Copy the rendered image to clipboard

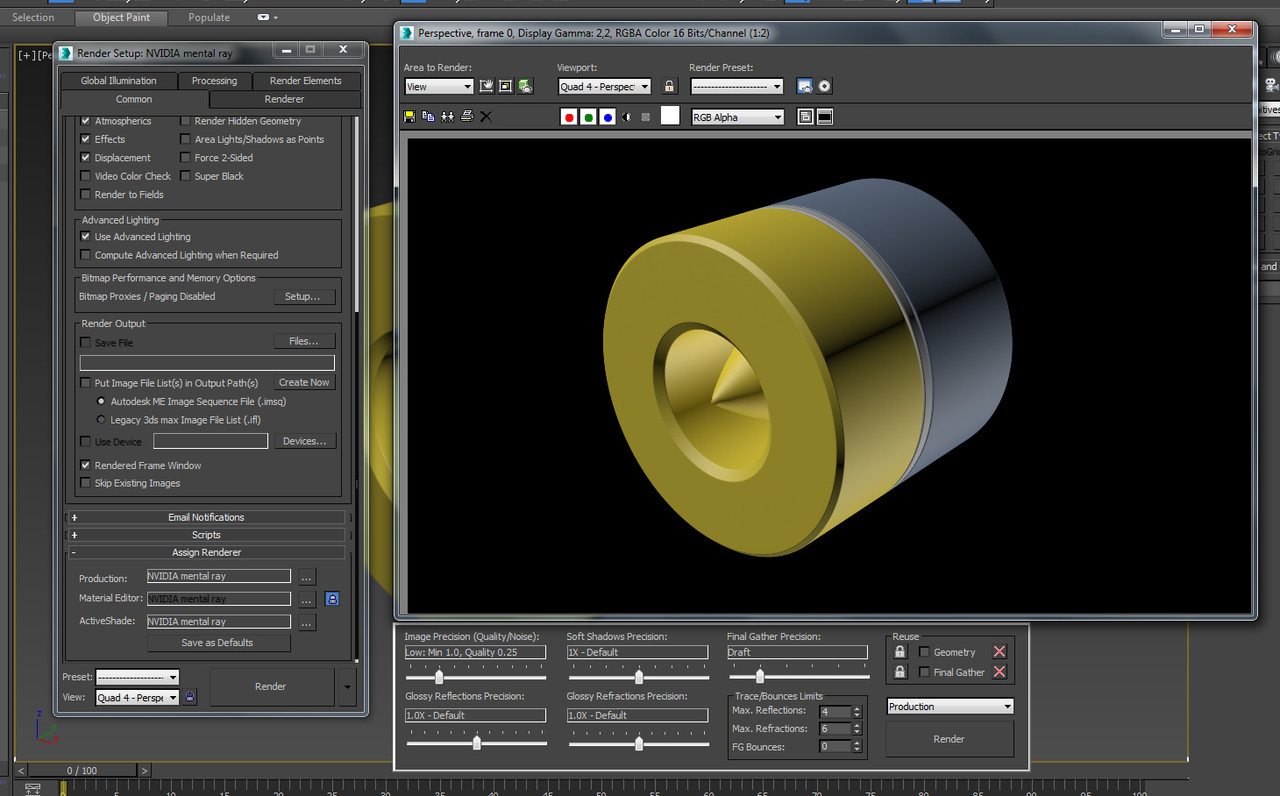pyautogui.click(x=428, y=116)
